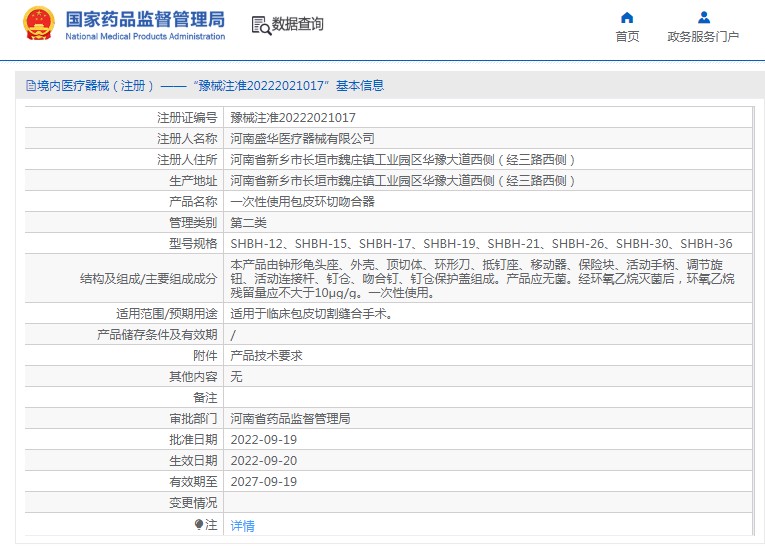
Task: Click 首页 text label
Action: [627, 37]
